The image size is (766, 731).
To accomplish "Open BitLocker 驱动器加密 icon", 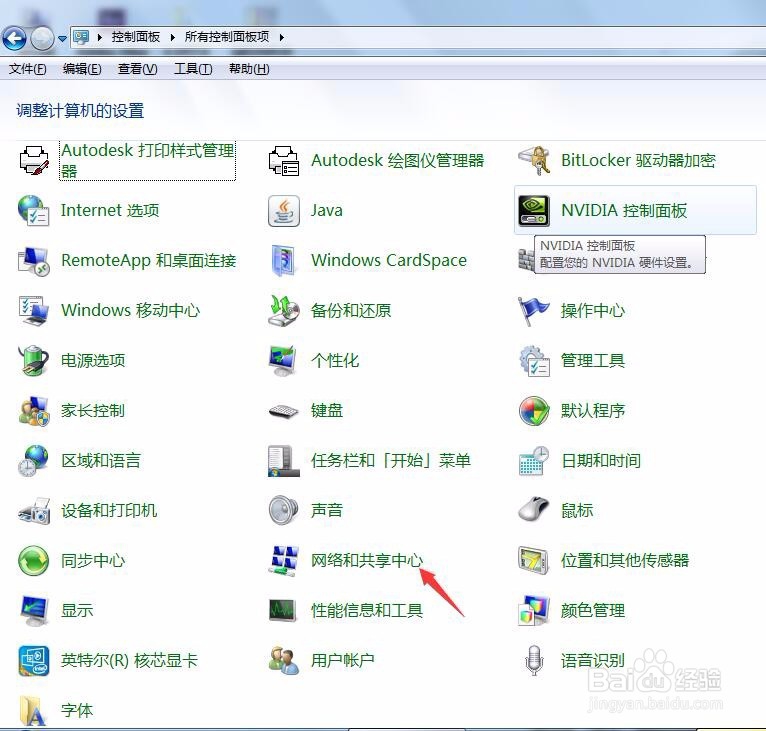I will tap(534, 160).
